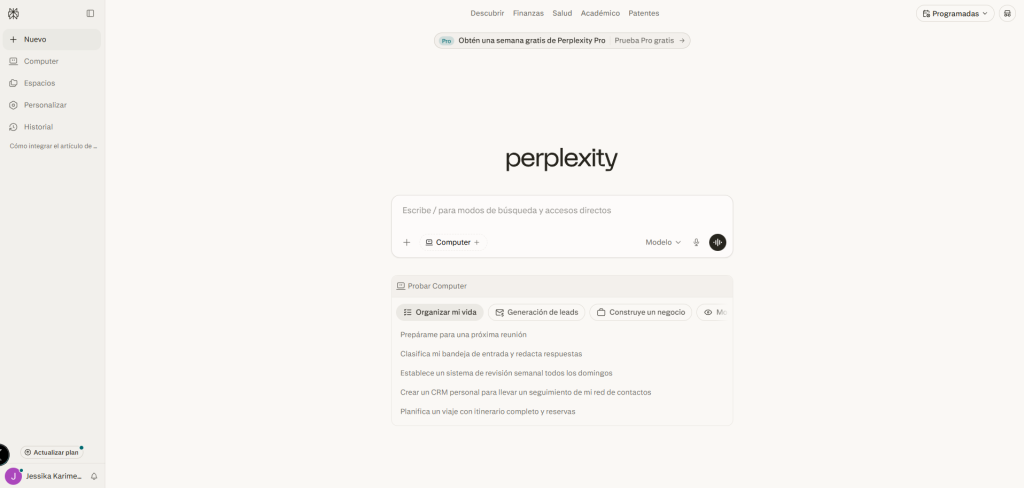Click top-right calculator-style icon
The height and width of the screenshot is (488, 1024).
[1007, 13]
